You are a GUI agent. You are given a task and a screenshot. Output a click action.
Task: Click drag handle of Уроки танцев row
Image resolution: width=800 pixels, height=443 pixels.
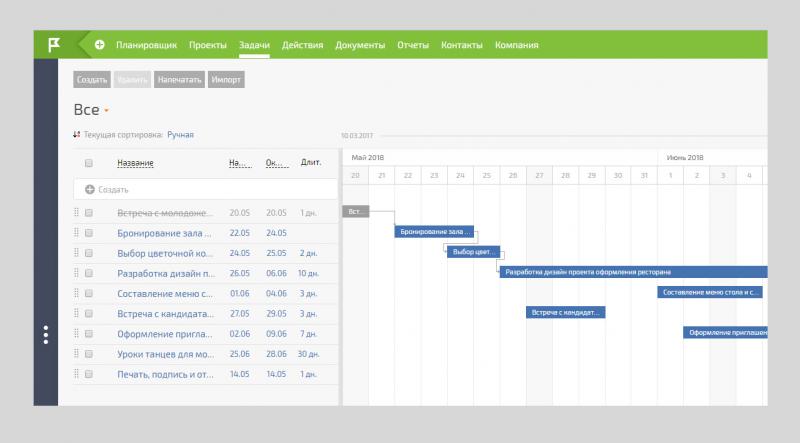(x=76, y=354)
